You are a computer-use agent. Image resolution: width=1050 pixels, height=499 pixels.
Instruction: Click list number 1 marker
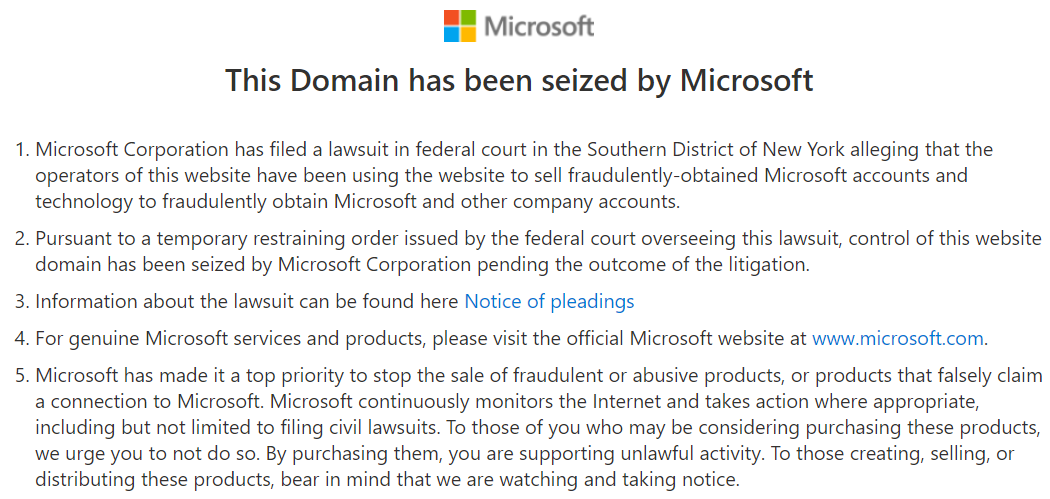click(x=22, y=149)
